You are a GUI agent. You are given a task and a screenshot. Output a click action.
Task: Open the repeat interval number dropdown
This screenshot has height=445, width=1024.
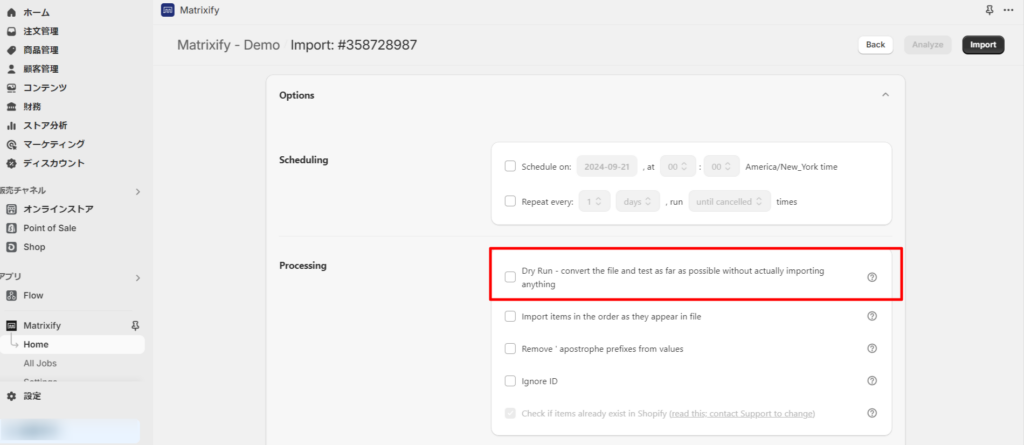click(595, 202)
